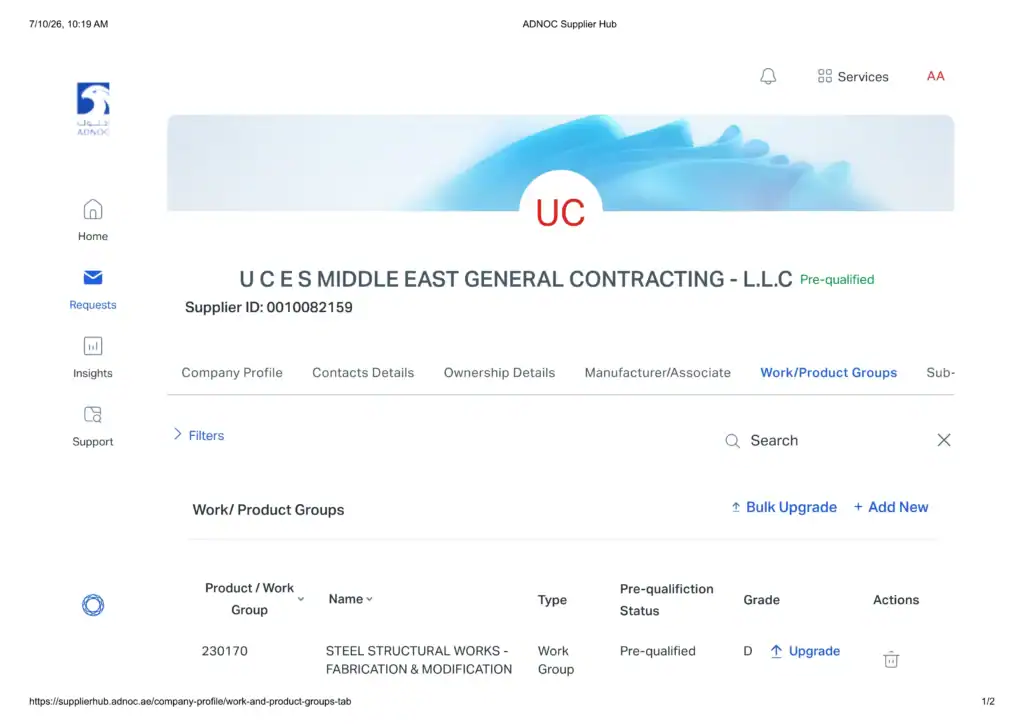Click the Support sidebar label
The width and height of the screenshot is (1024, 724).
tap(93, 442)
